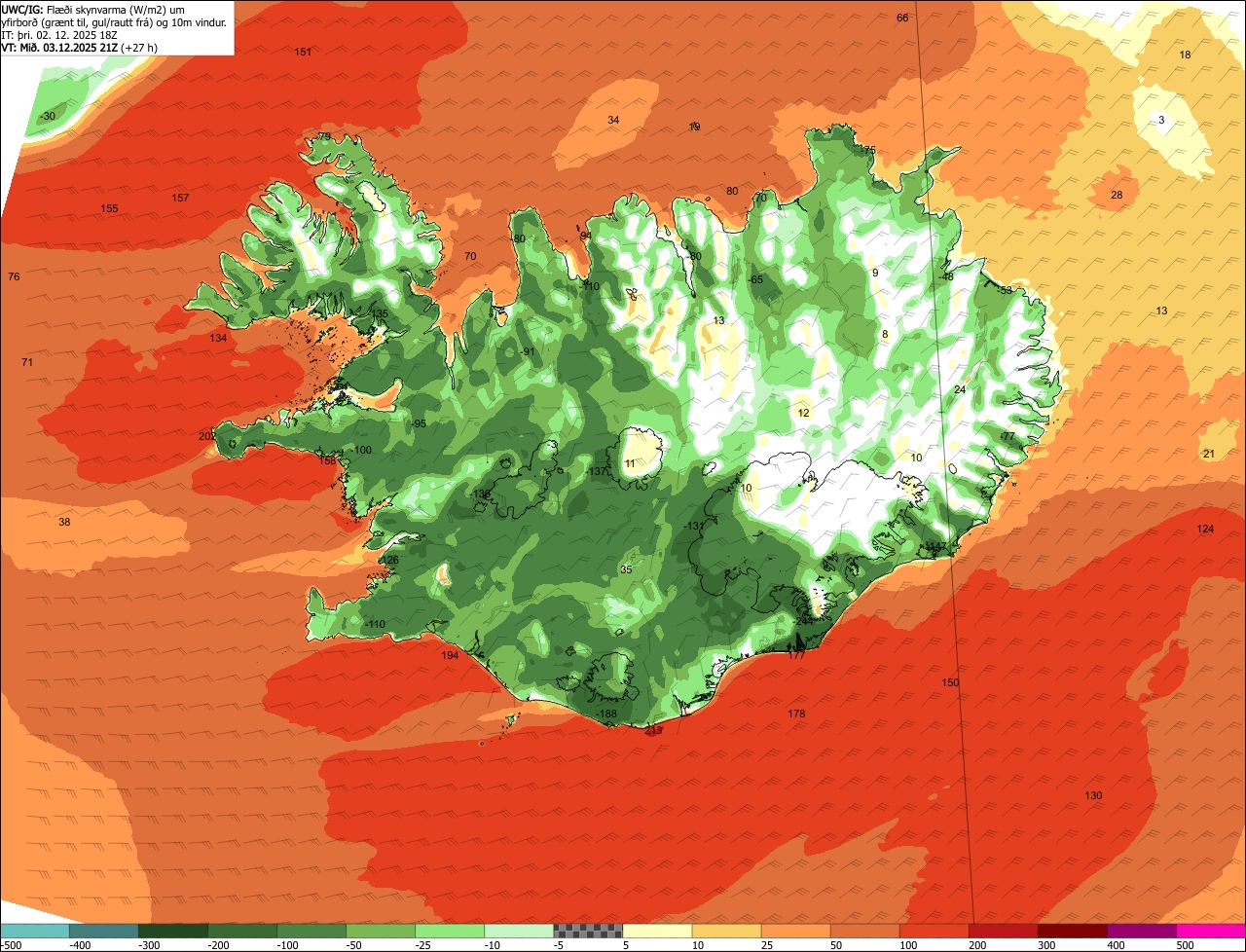
Task: Click the map value '-91'
Action: pyautogui.click(x=528, y=351)
